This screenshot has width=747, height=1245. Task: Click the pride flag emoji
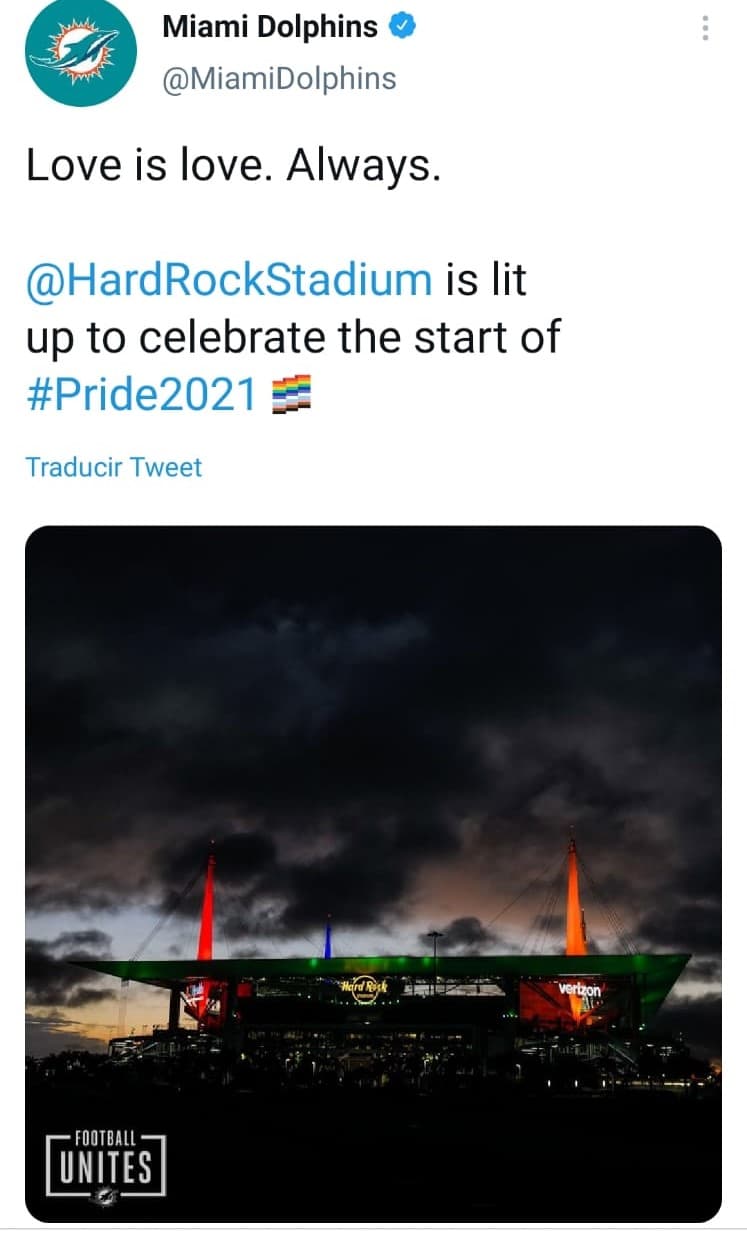coord(291,396)
